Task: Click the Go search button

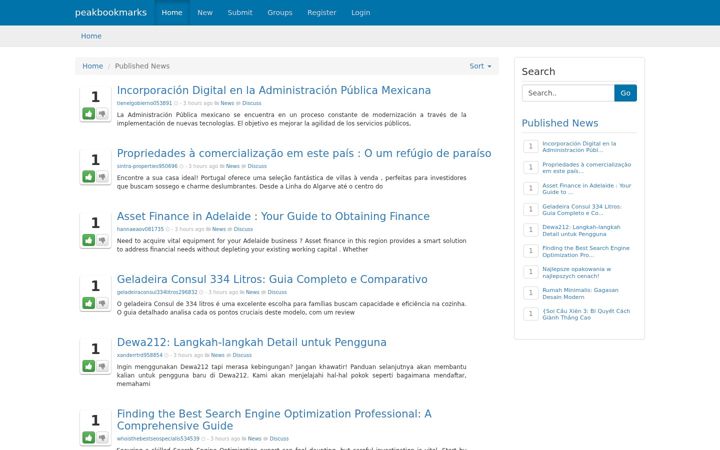Action: coord(625,93)
